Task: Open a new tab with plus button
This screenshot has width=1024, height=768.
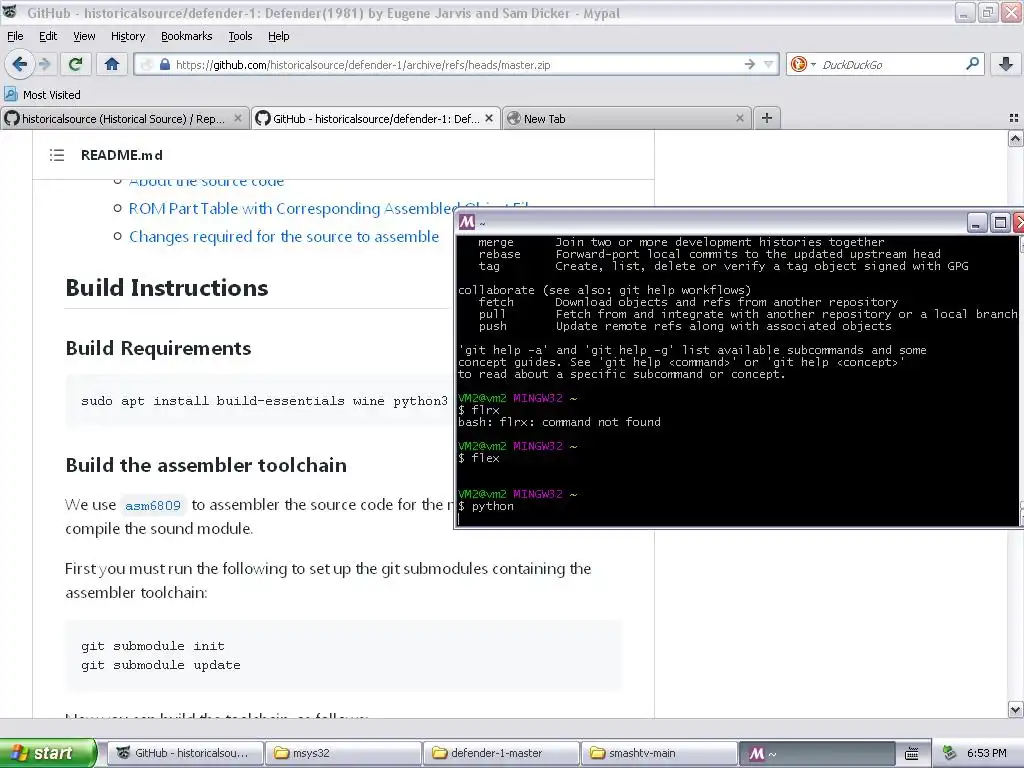Action: coord(767,118)
